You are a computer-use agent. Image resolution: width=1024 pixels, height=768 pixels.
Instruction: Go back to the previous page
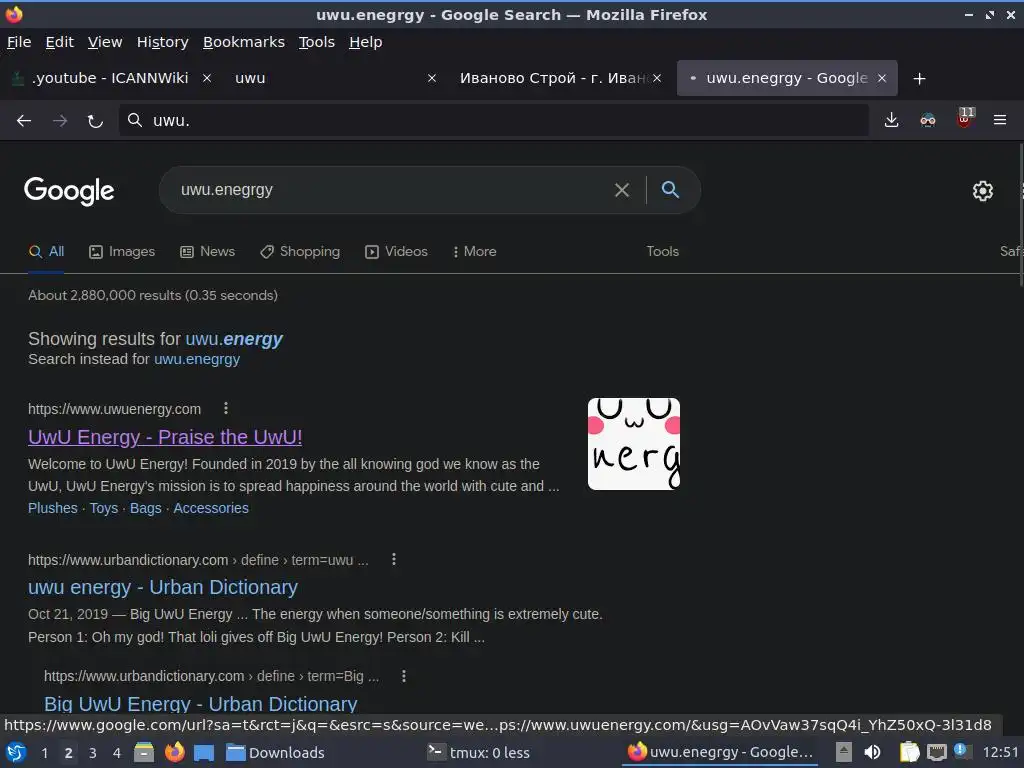coord(24,121)
